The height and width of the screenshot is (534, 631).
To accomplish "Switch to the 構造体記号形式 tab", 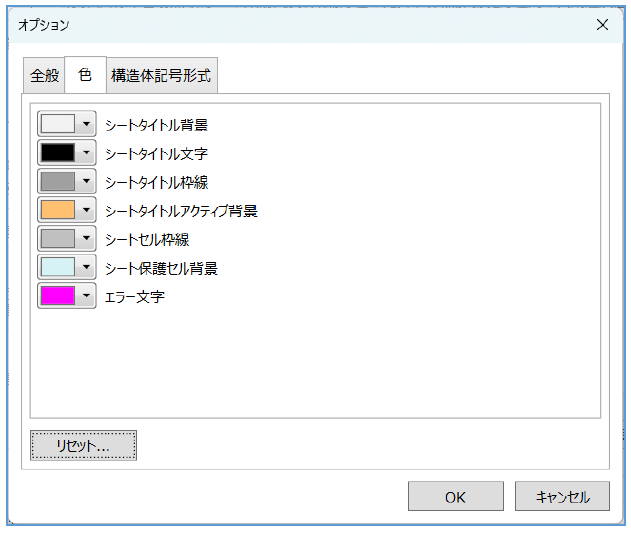I will pos(161,76).
